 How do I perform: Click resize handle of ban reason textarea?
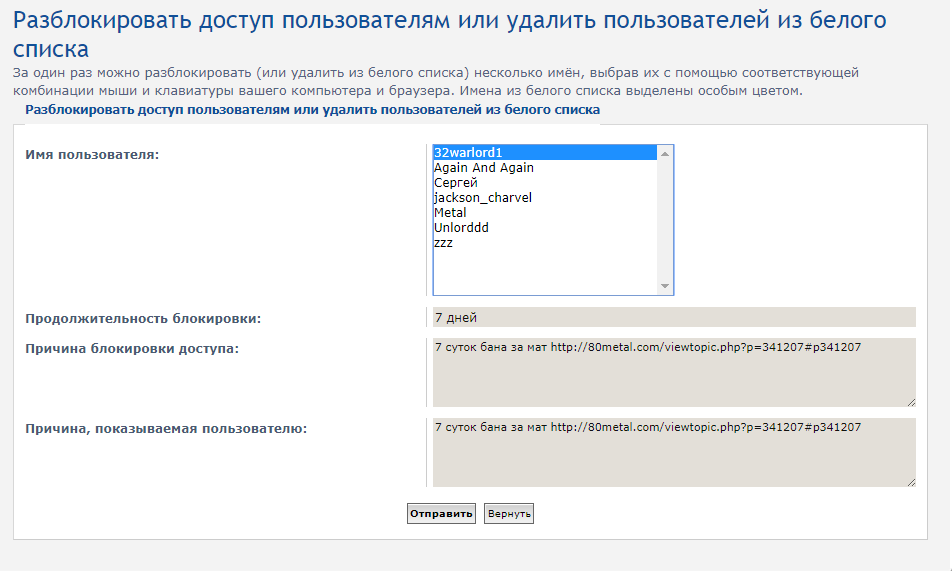pos(911,402)
